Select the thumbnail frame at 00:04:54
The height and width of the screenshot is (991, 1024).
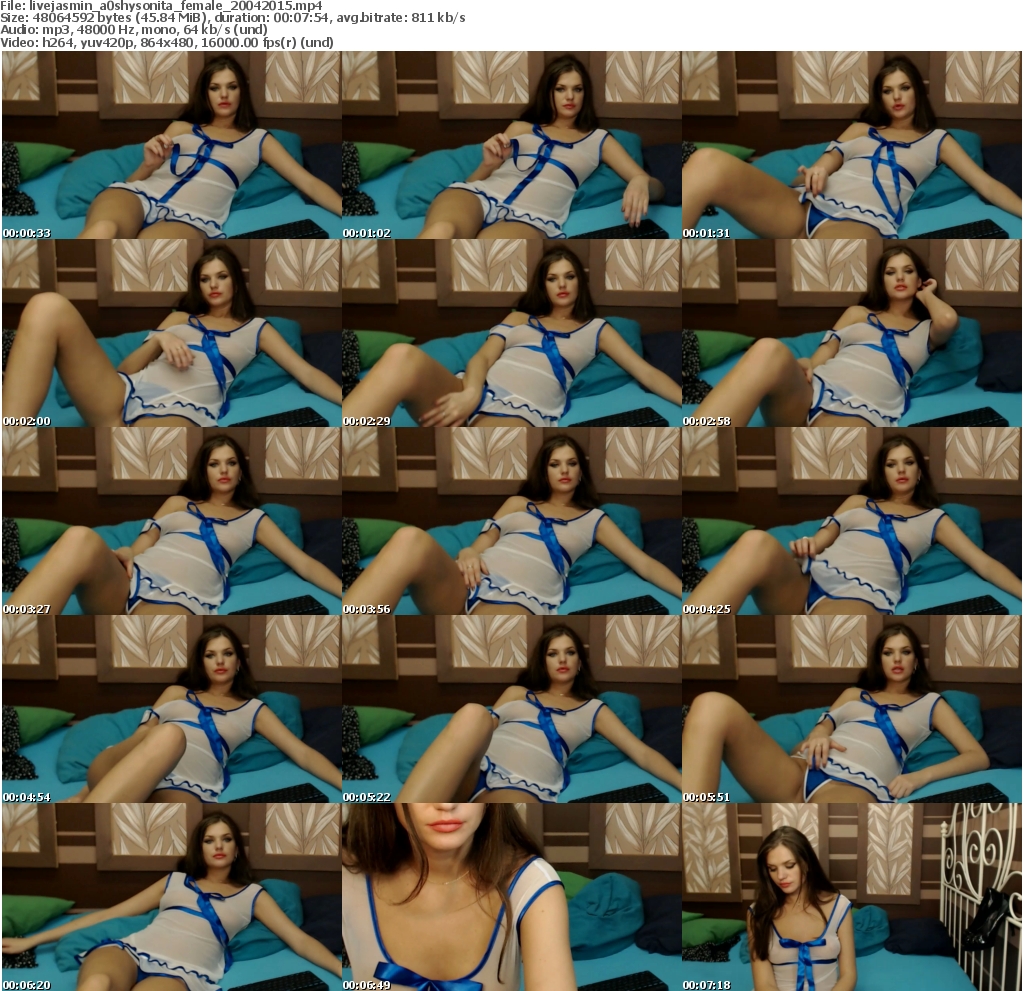pos(172,709)
